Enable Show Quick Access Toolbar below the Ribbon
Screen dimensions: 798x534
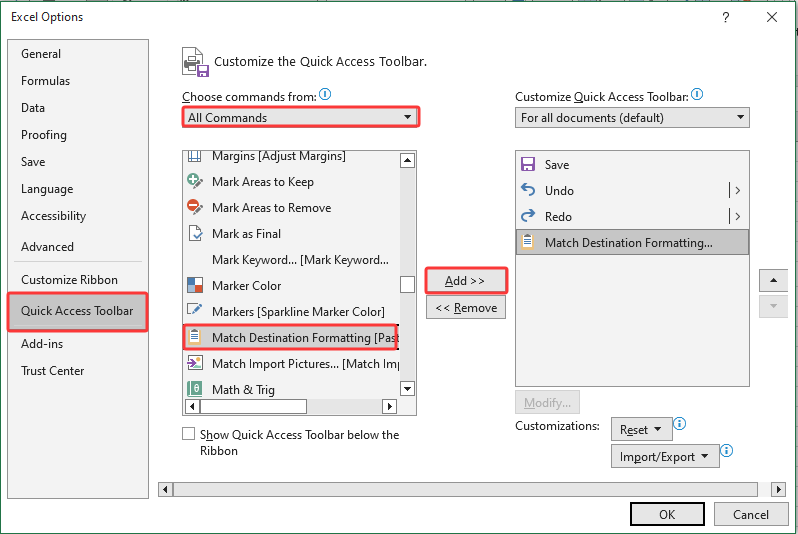(x=189, y=434)
